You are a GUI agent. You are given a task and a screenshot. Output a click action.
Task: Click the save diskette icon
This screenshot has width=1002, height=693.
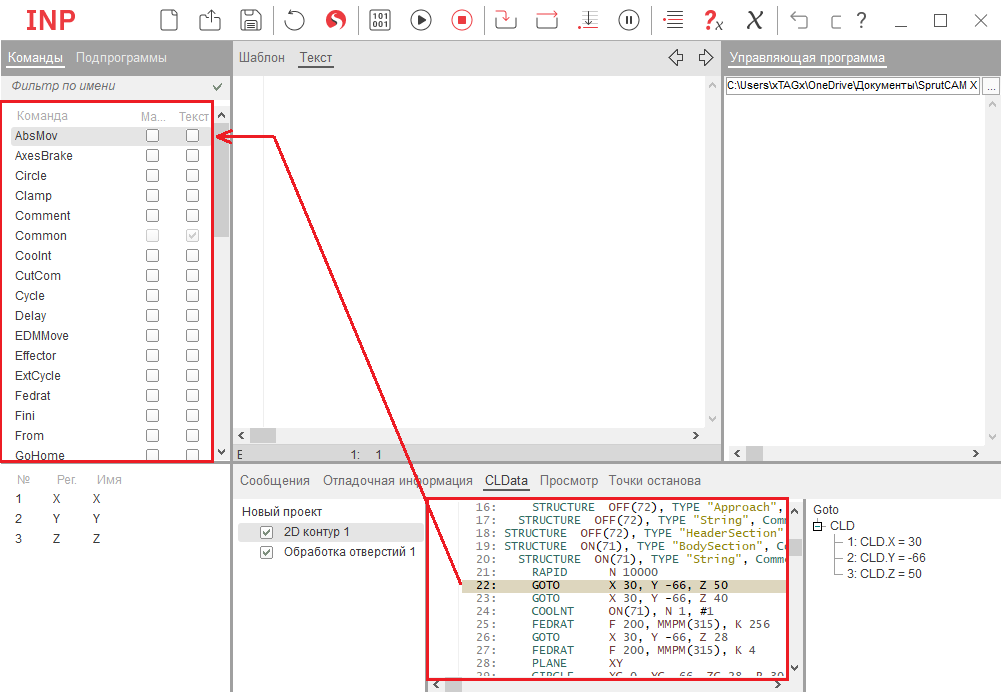tap(250, 20)
